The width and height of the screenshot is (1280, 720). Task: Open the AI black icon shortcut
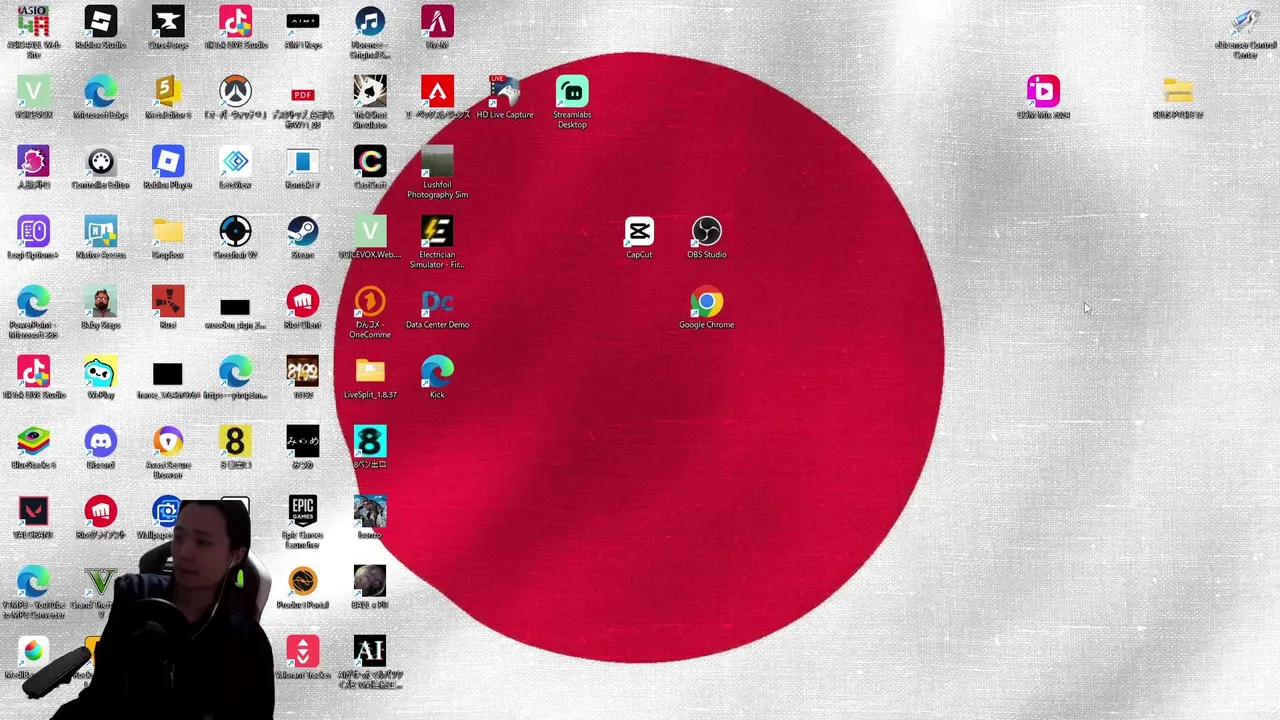[x=370, y=652]
